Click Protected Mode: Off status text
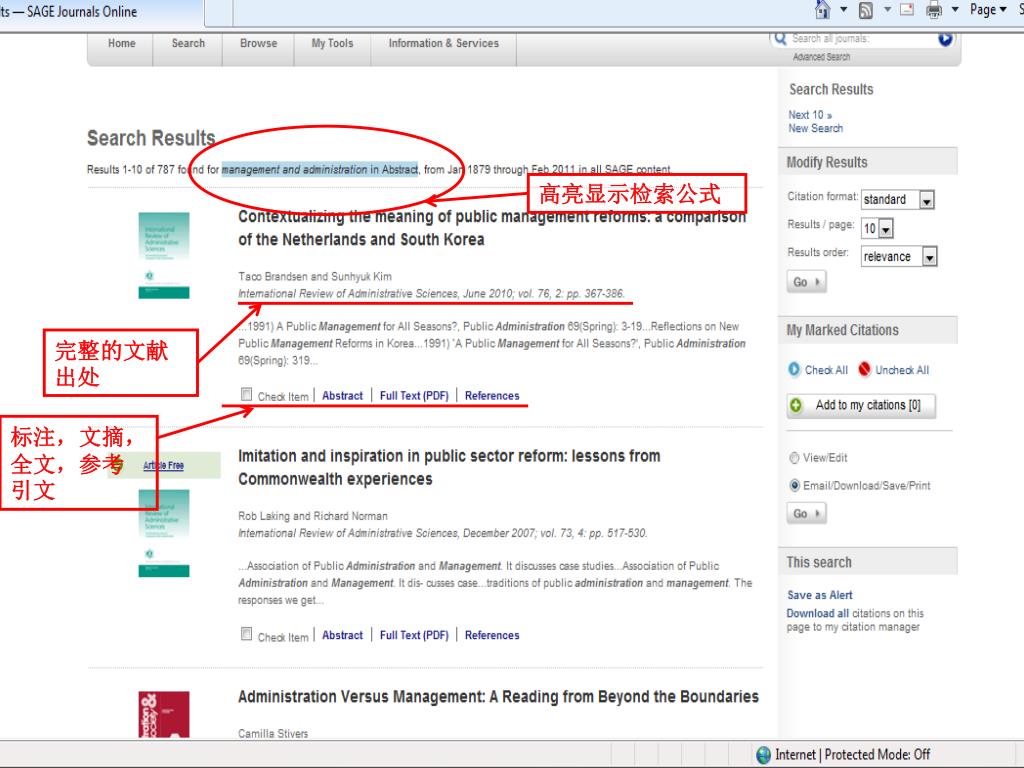1024x768 pixels. [x=877, y=755]
